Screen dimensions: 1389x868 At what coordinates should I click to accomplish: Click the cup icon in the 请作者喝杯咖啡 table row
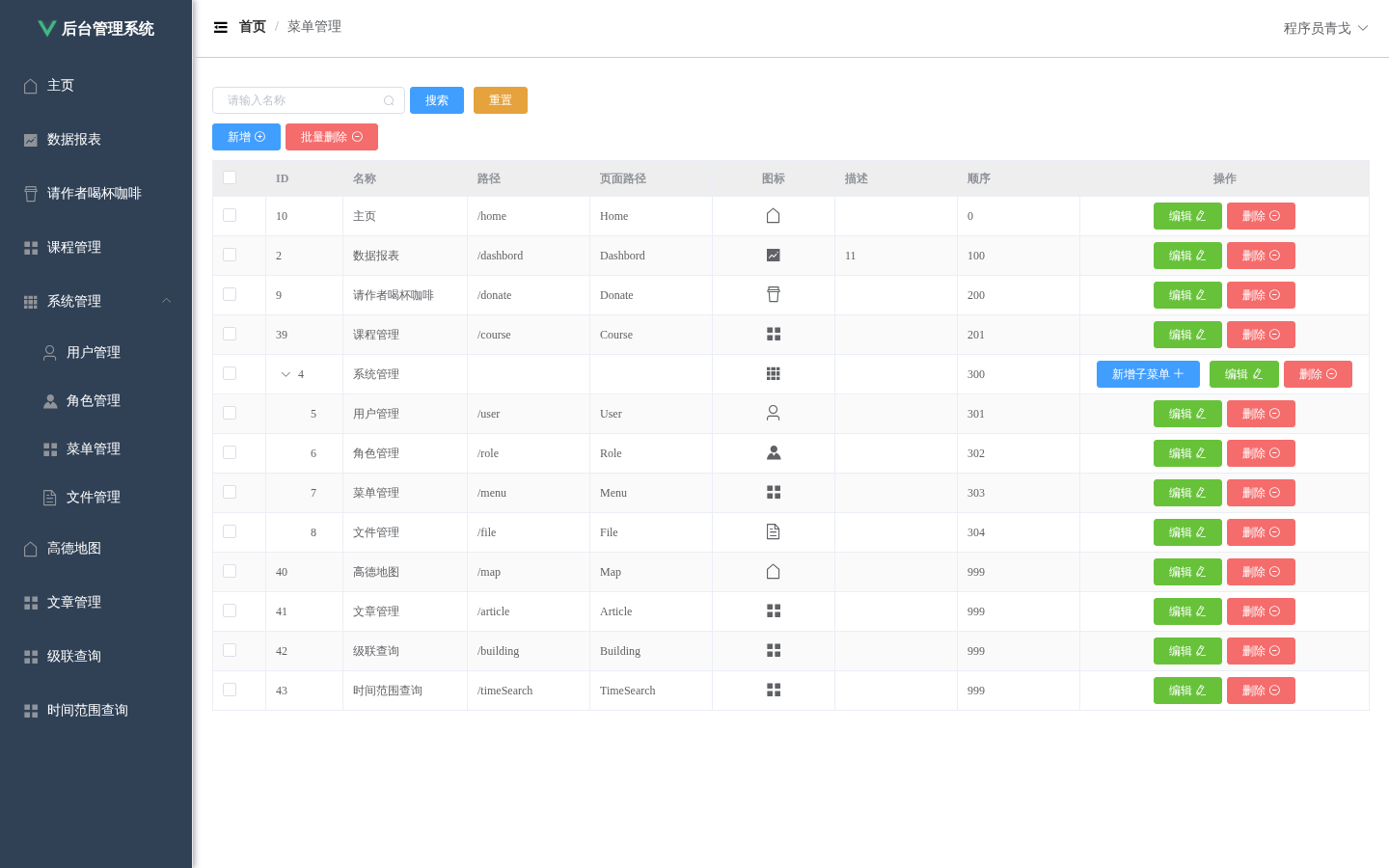click(x=774, y=295)
